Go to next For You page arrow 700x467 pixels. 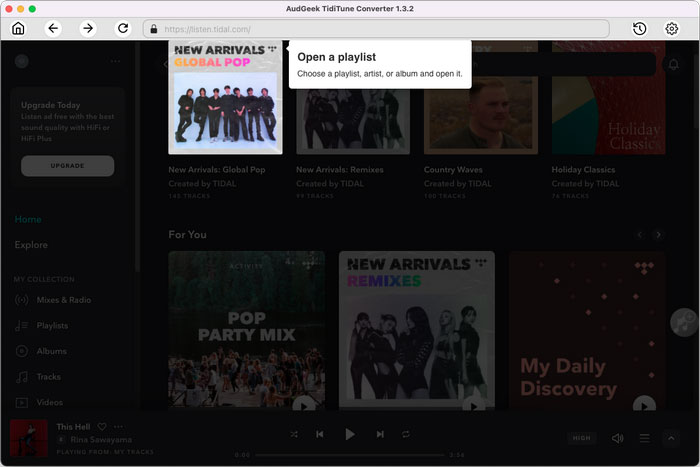[658, 235]
